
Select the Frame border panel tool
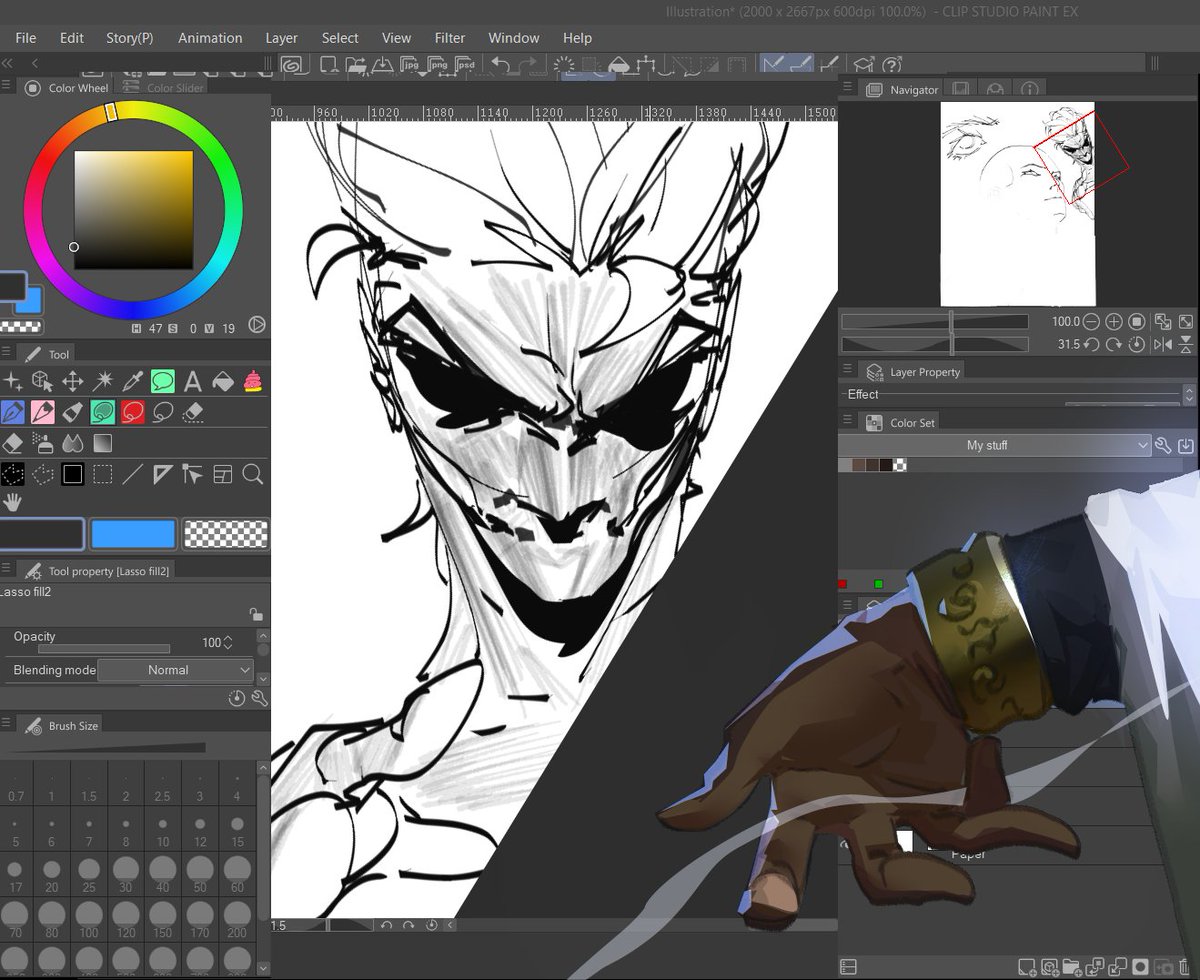(222, 474)
